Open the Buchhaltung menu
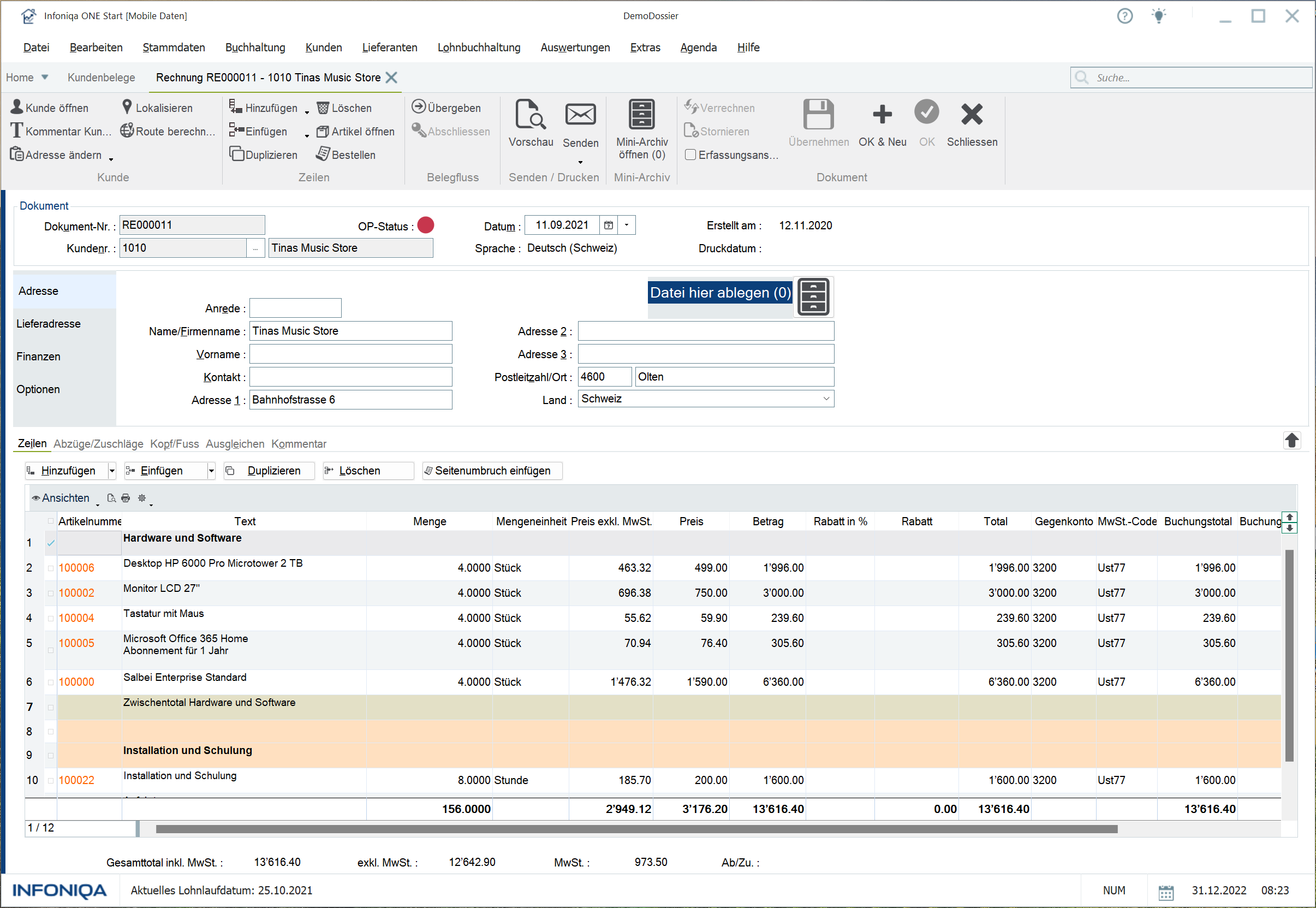This screenshot has height=908, width=1316. tap(255, 47)
